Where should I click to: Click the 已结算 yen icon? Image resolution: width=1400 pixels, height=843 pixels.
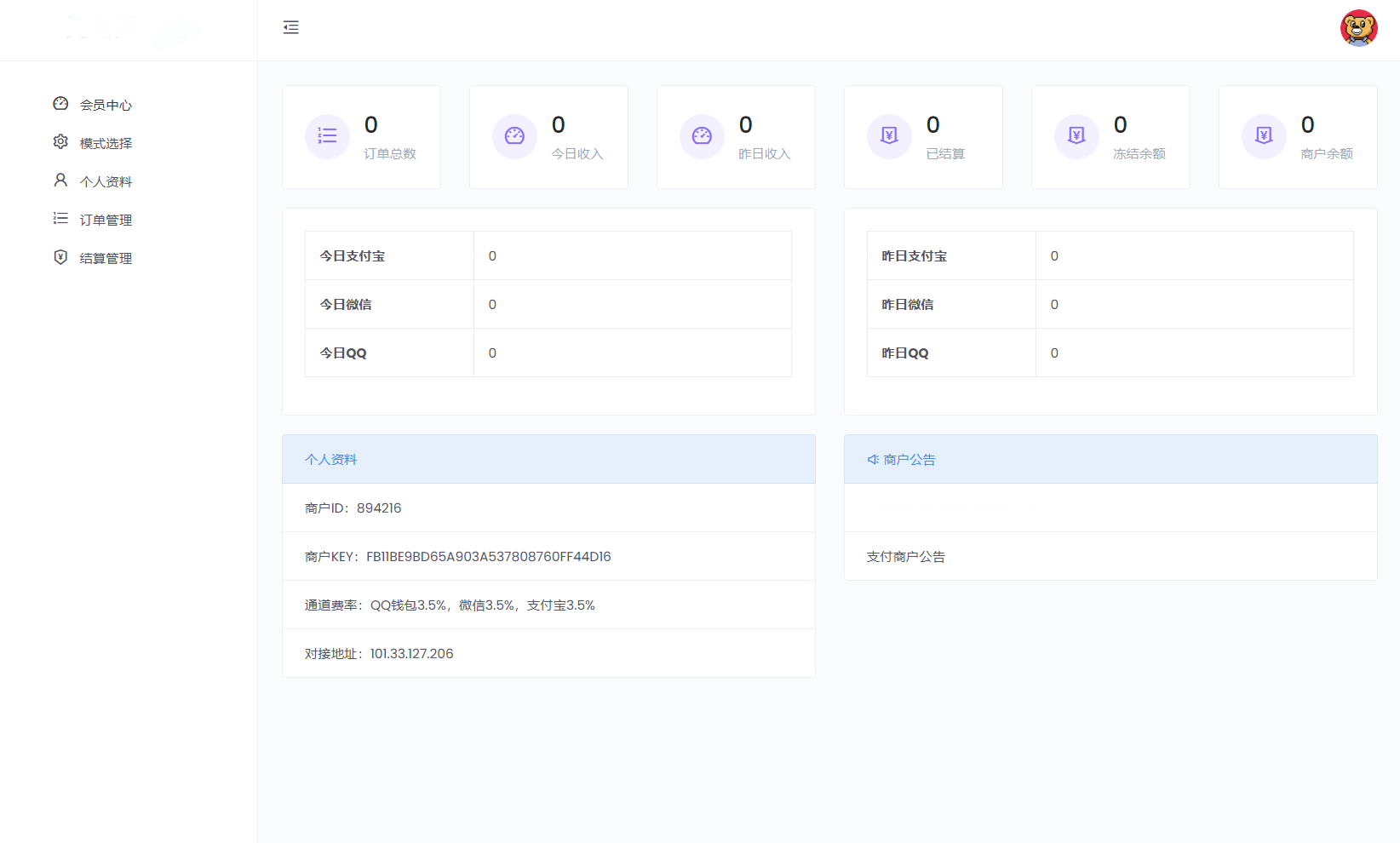pyautogui.click(x=889, y=136)
